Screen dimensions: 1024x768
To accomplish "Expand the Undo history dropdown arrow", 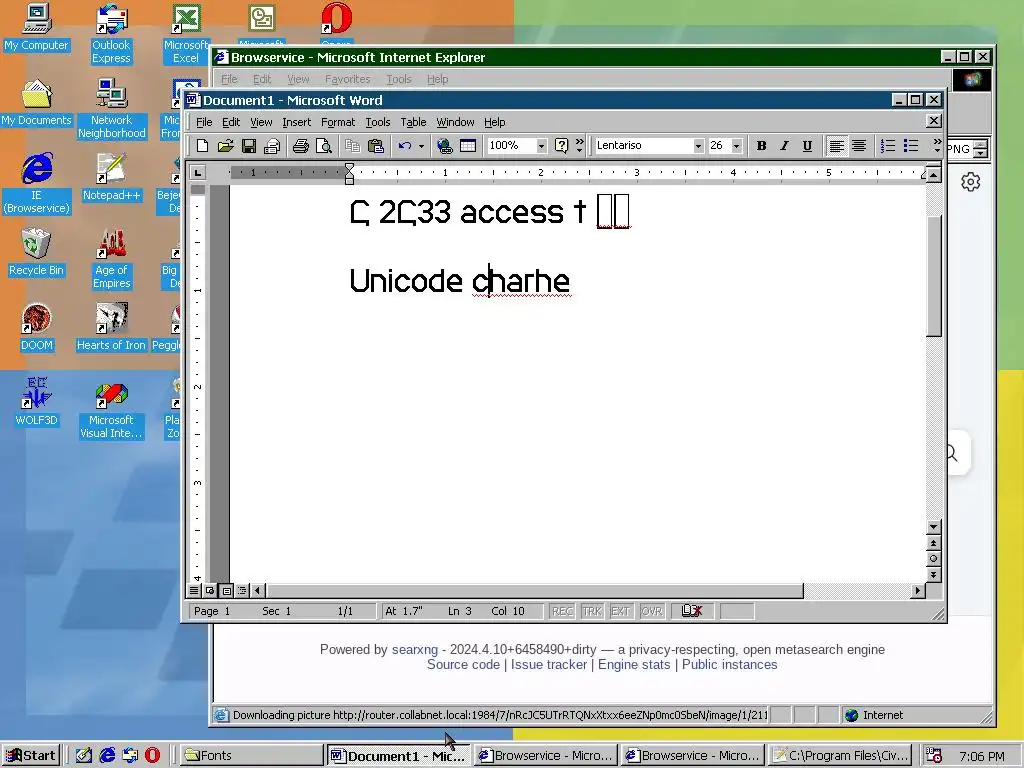I will click(x=421, y=146).
